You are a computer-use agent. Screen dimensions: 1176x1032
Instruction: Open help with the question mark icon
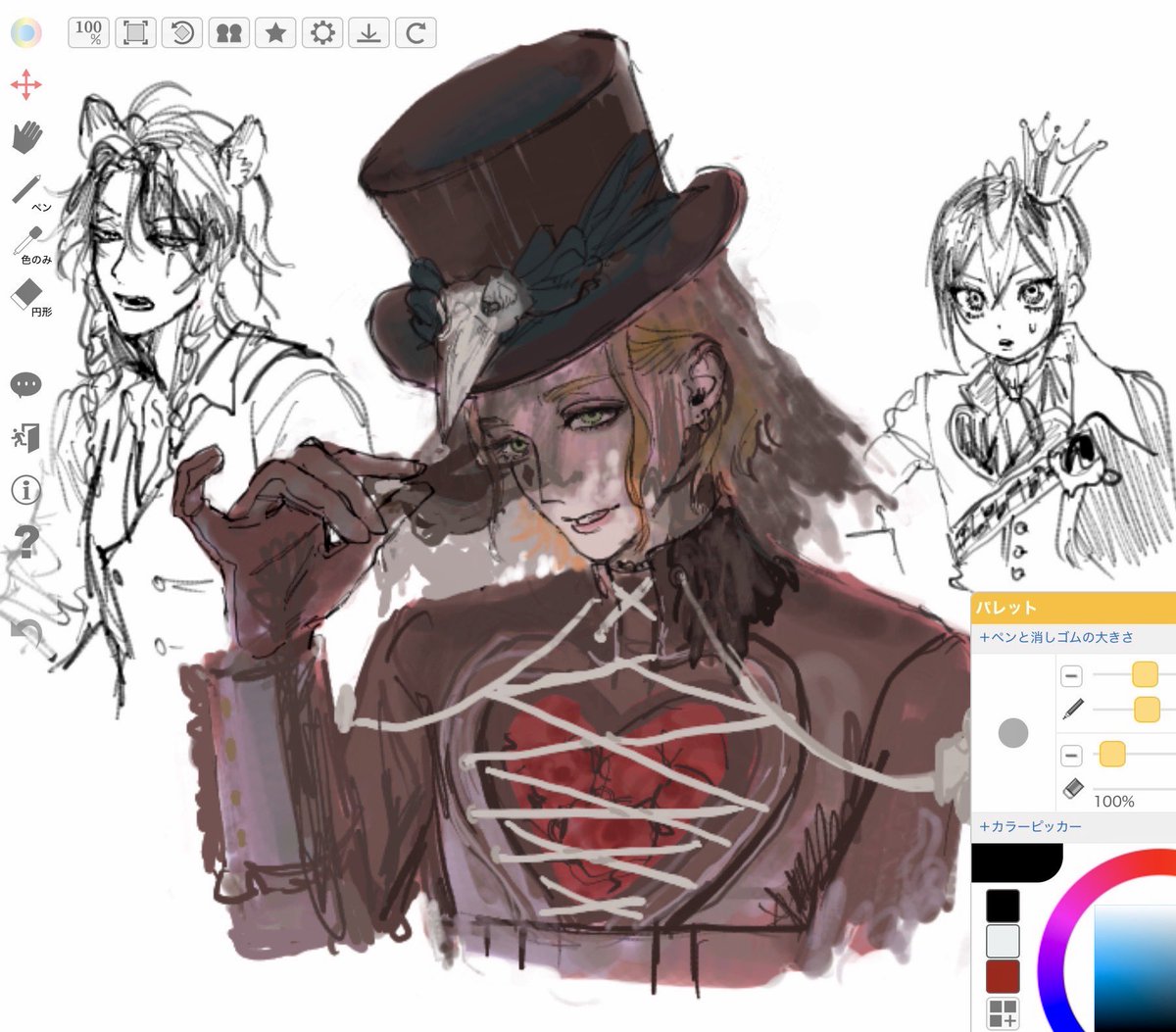click(26, 541)
